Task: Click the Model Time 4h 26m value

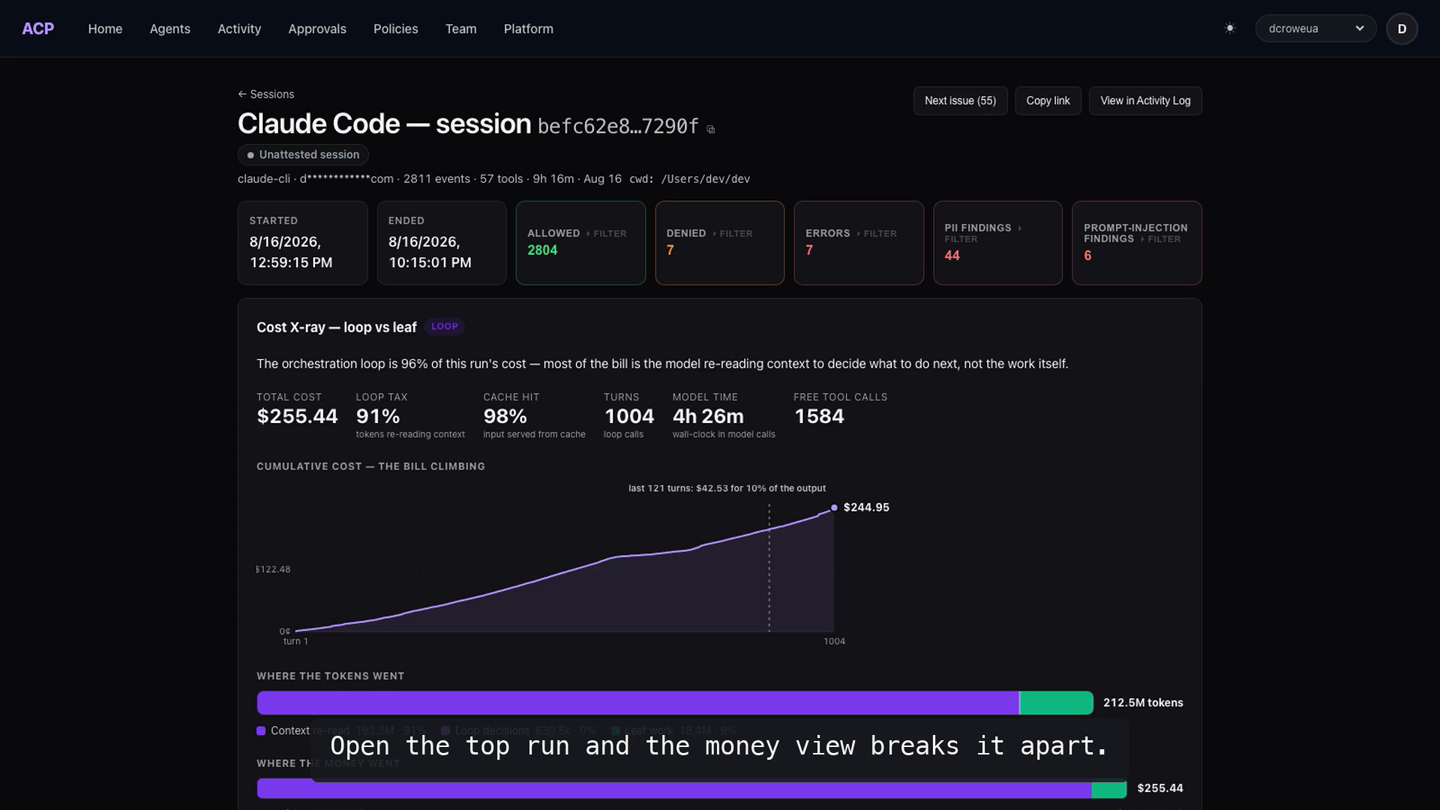Action: (708, 416)
